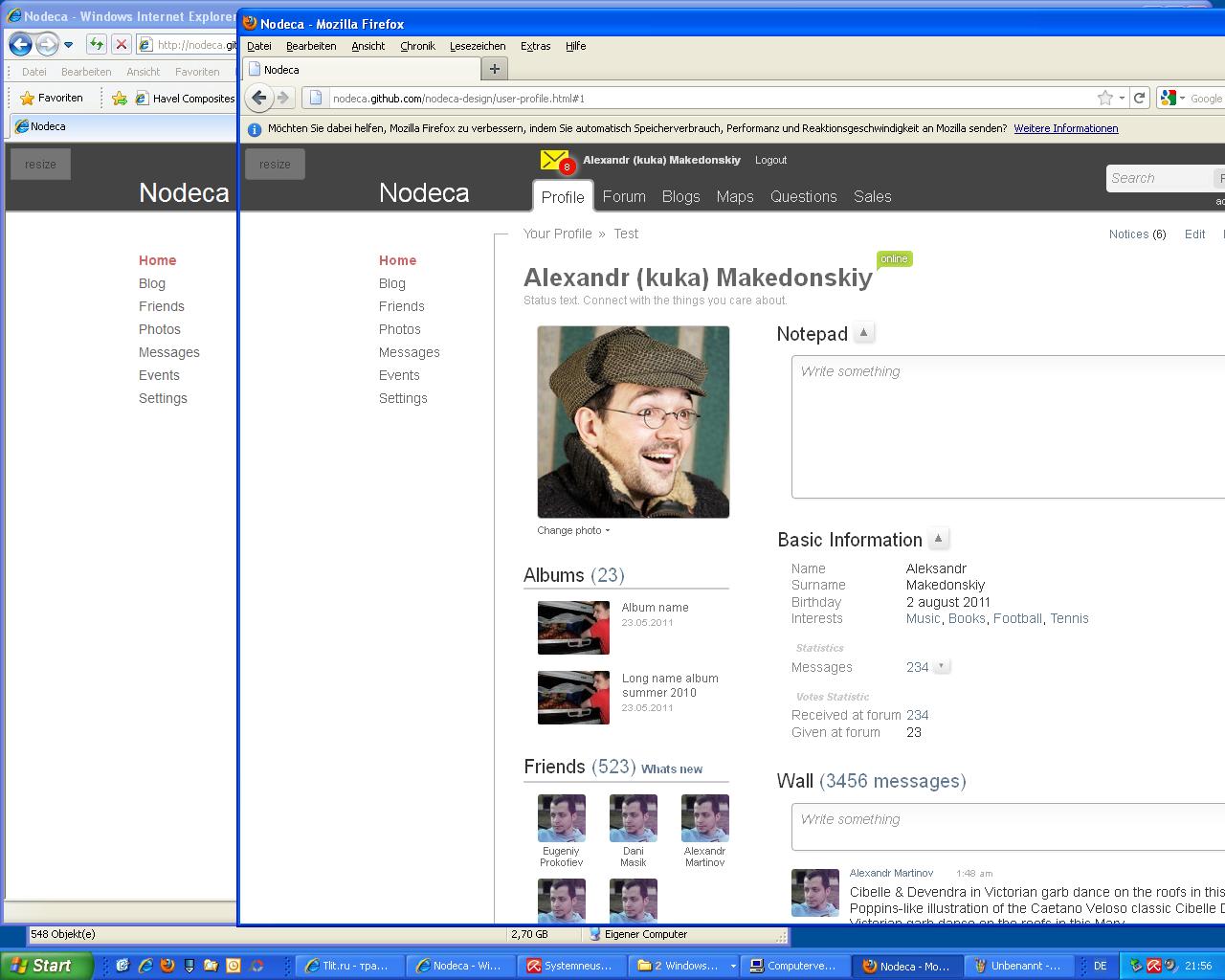Click Havel Composites favorite in Internet Explorer
Image resolution: width=1225 pixels, height=980 pixels.
(x=185, y=98)
